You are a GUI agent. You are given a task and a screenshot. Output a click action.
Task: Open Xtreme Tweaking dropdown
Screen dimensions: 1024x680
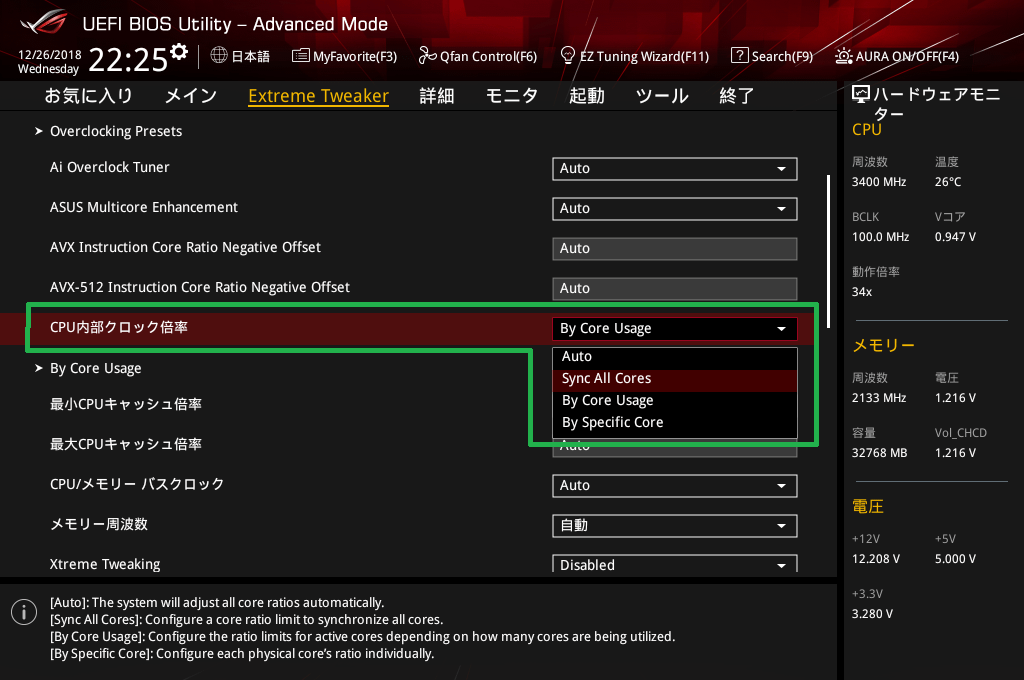(x=675, y=564)
